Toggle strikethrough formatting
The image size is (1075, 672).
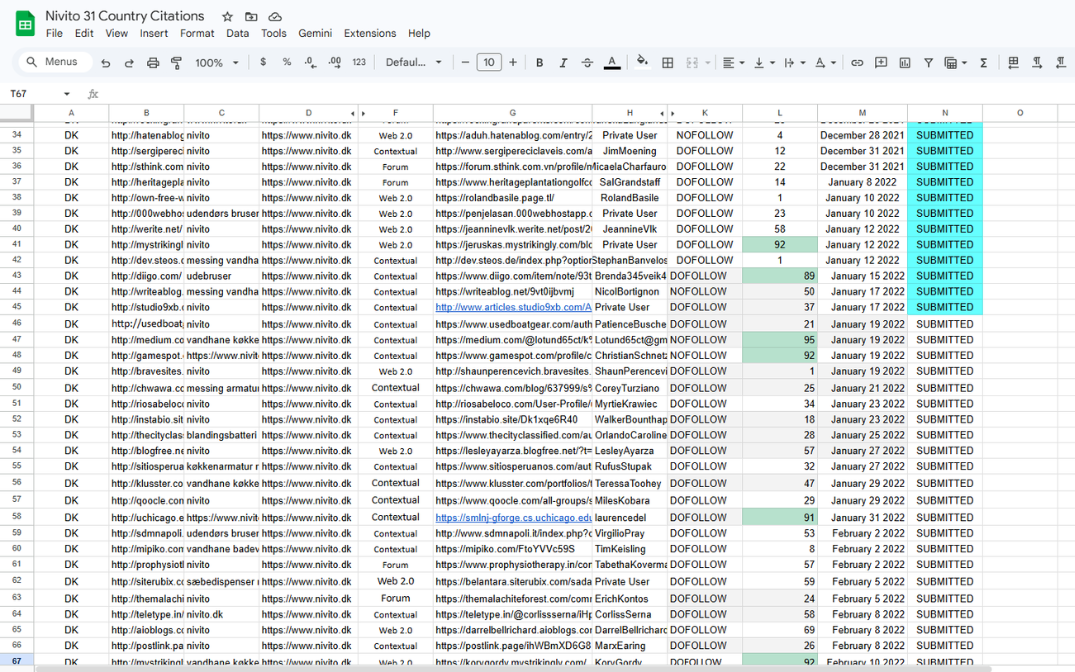[587, 62]
